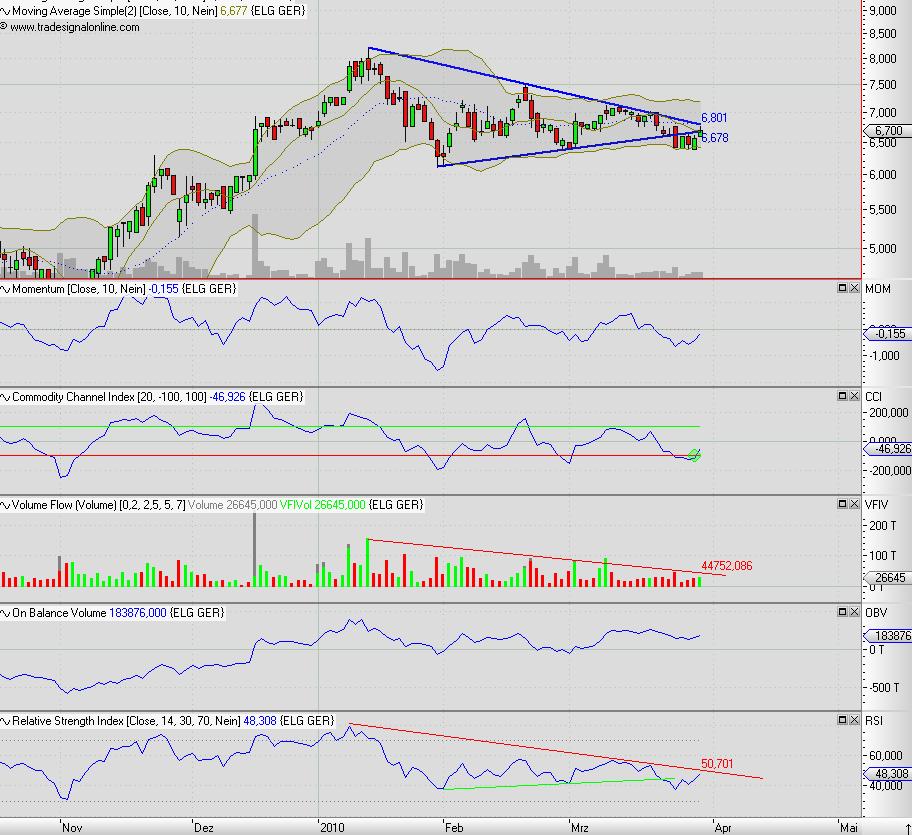Select the On Balance Volume title label
912x835 pixels.
(x=60, y=613)
